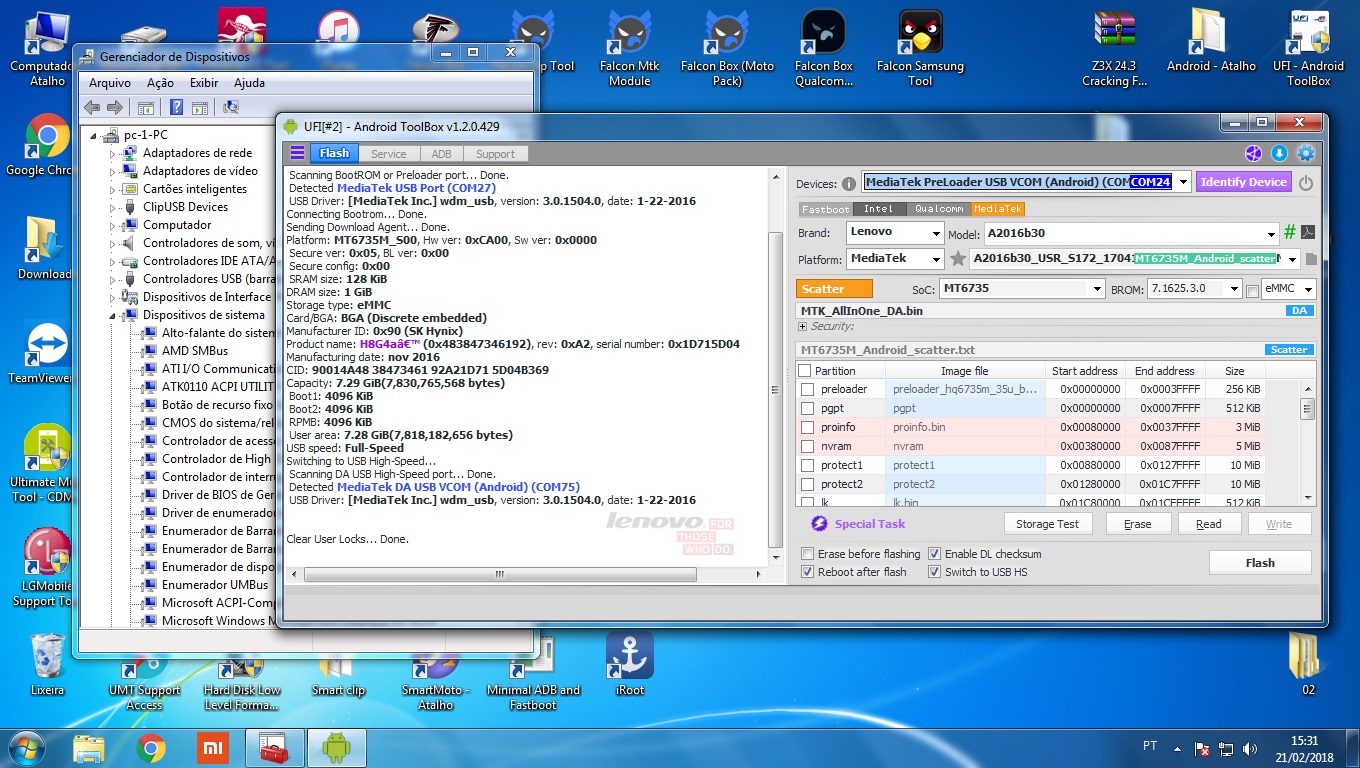Expand Adaptadores de rede in Device Manager
The width and height of the screenshot is (1360, 768).
[x=113, y=153]
